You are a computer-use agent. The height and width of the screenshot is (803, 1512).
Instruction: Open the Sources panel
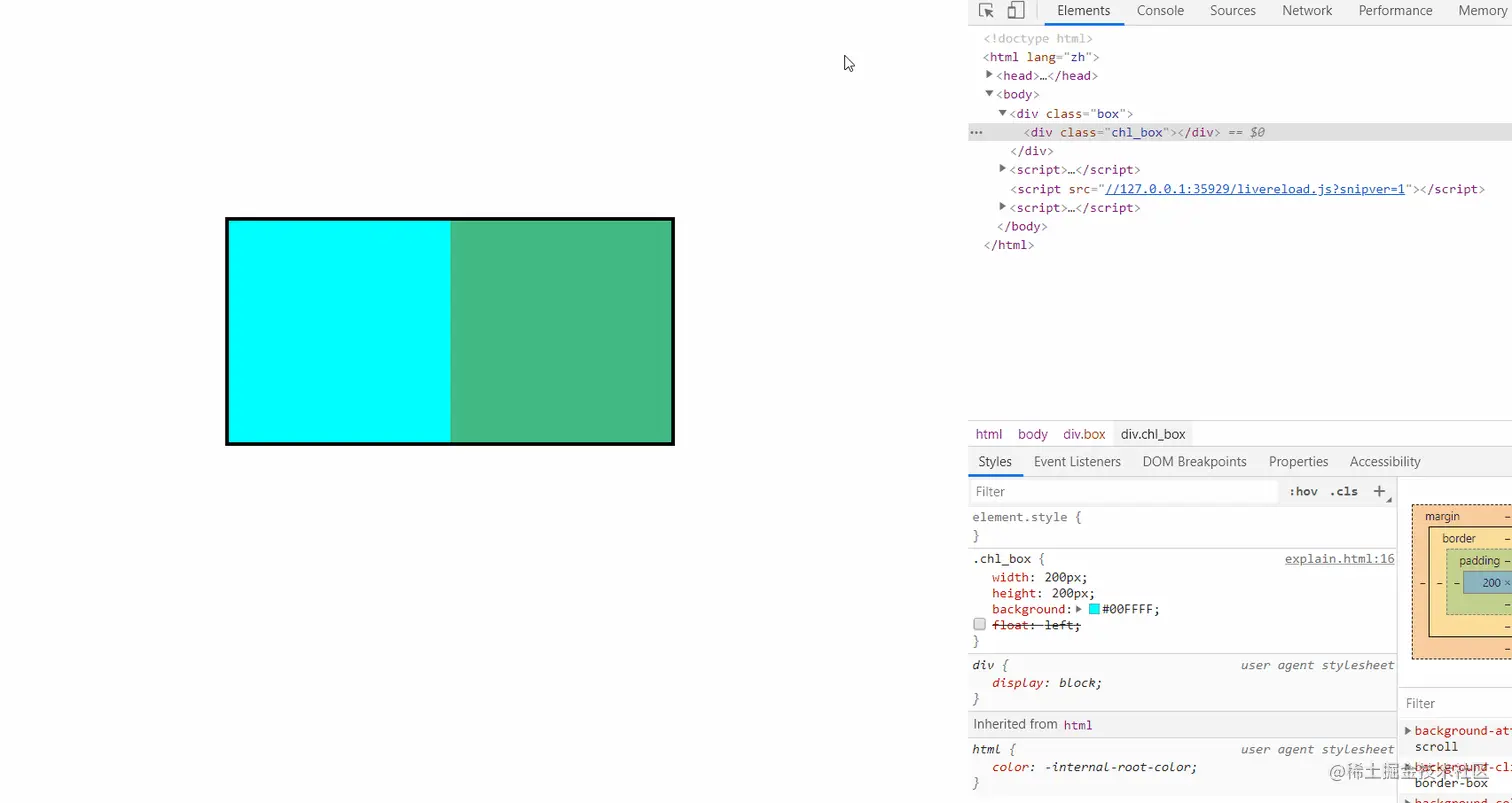pos(1232,10)
